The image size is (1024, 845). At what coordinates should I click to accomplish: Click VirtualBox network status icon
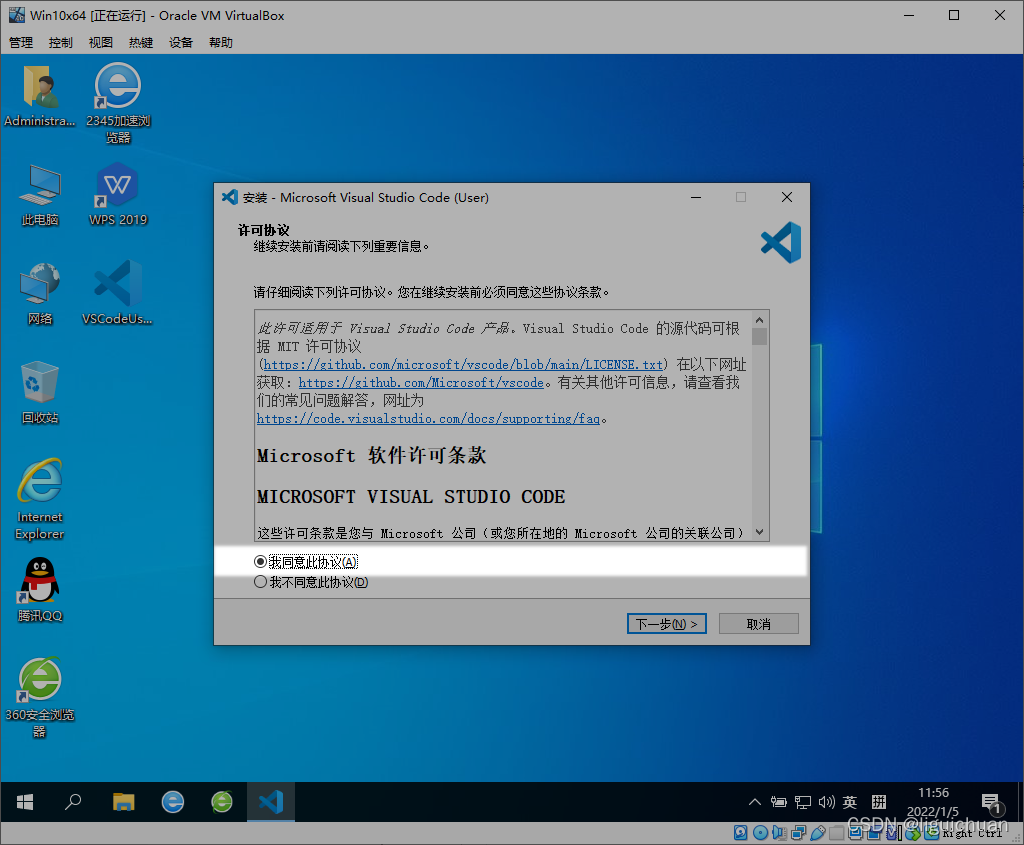(798, 833)
